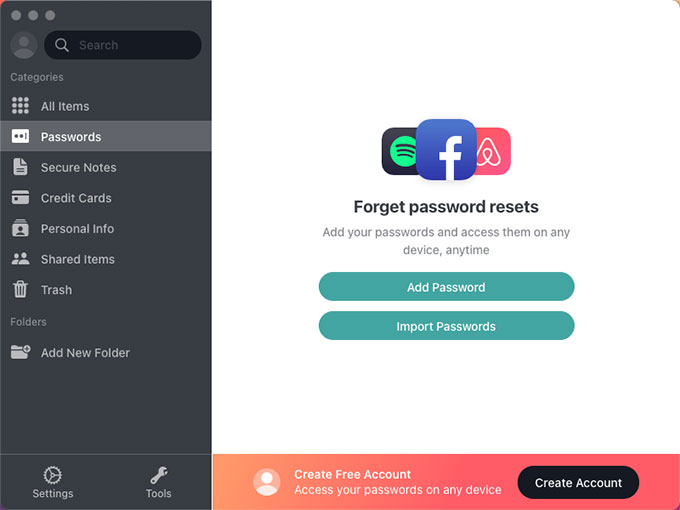Open Settings gear in bottom bar
680x510 pixels.
[52, 476]
